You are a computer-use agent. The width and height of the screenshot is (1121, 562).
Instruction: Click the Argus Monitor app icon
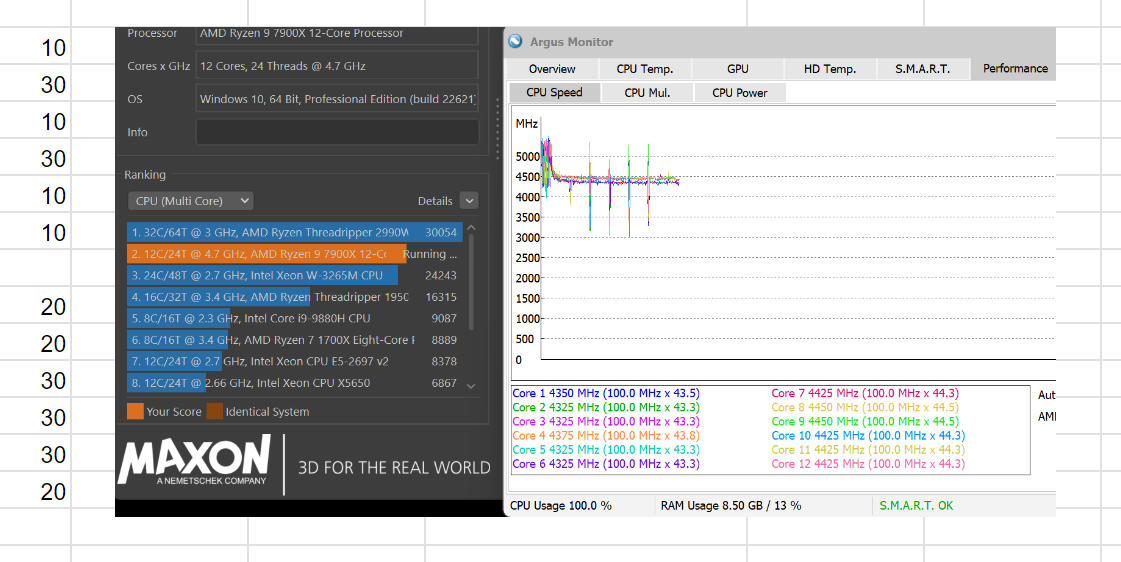click(515, 42)
